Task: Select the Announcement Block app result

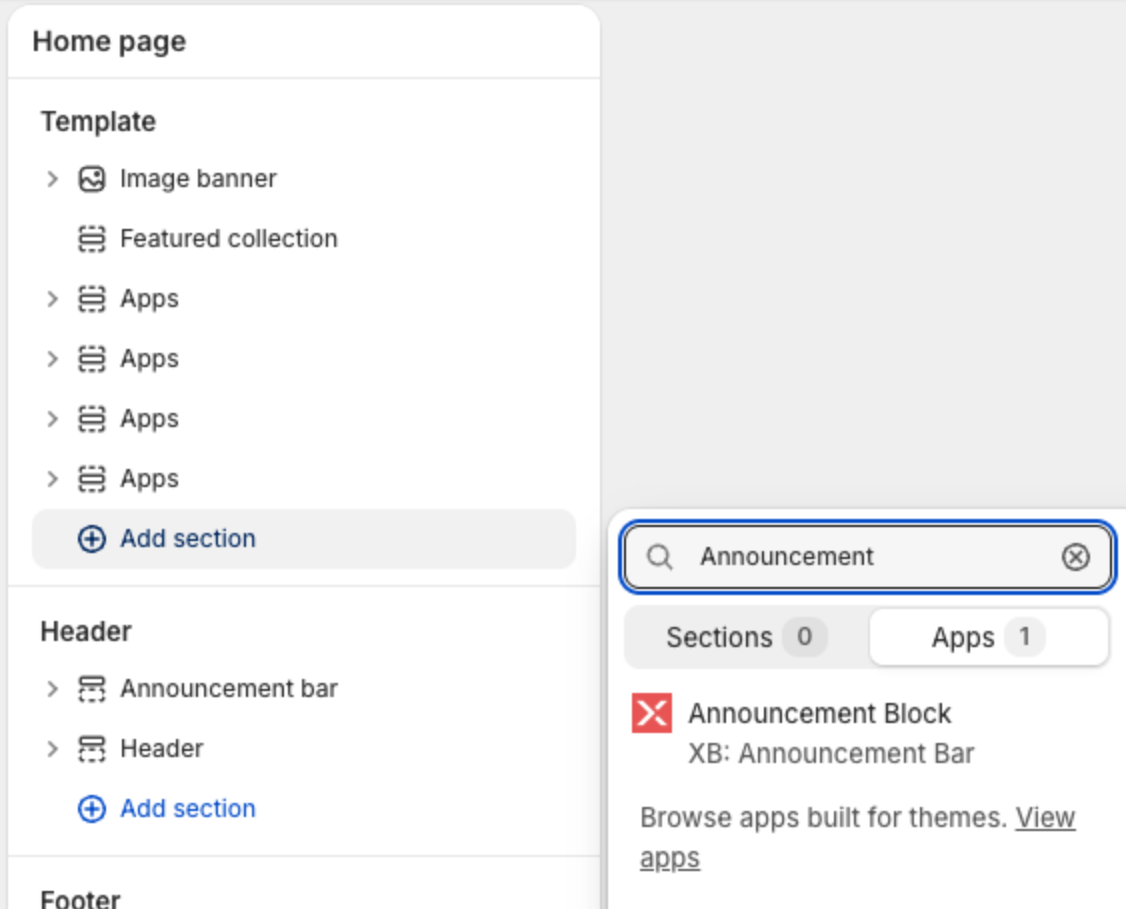Action: click(819, 714)
